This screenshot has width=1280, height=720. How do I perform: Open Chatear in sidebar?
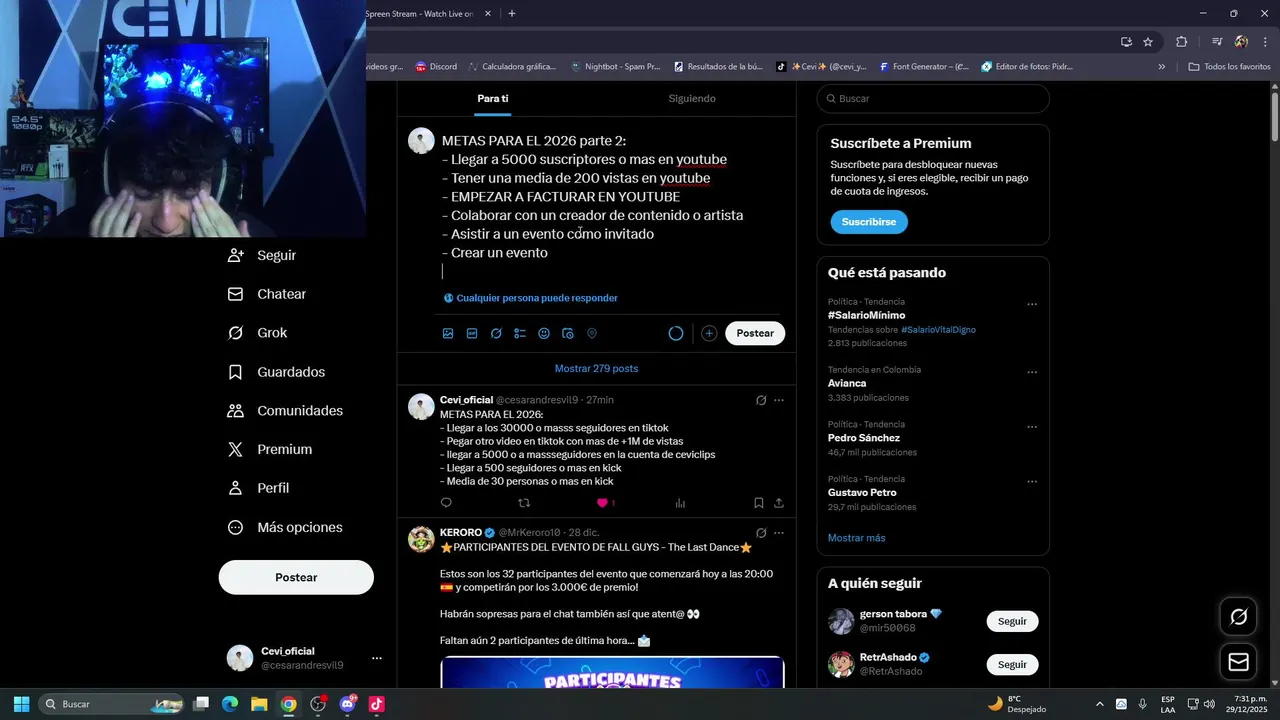coord(267,294)
